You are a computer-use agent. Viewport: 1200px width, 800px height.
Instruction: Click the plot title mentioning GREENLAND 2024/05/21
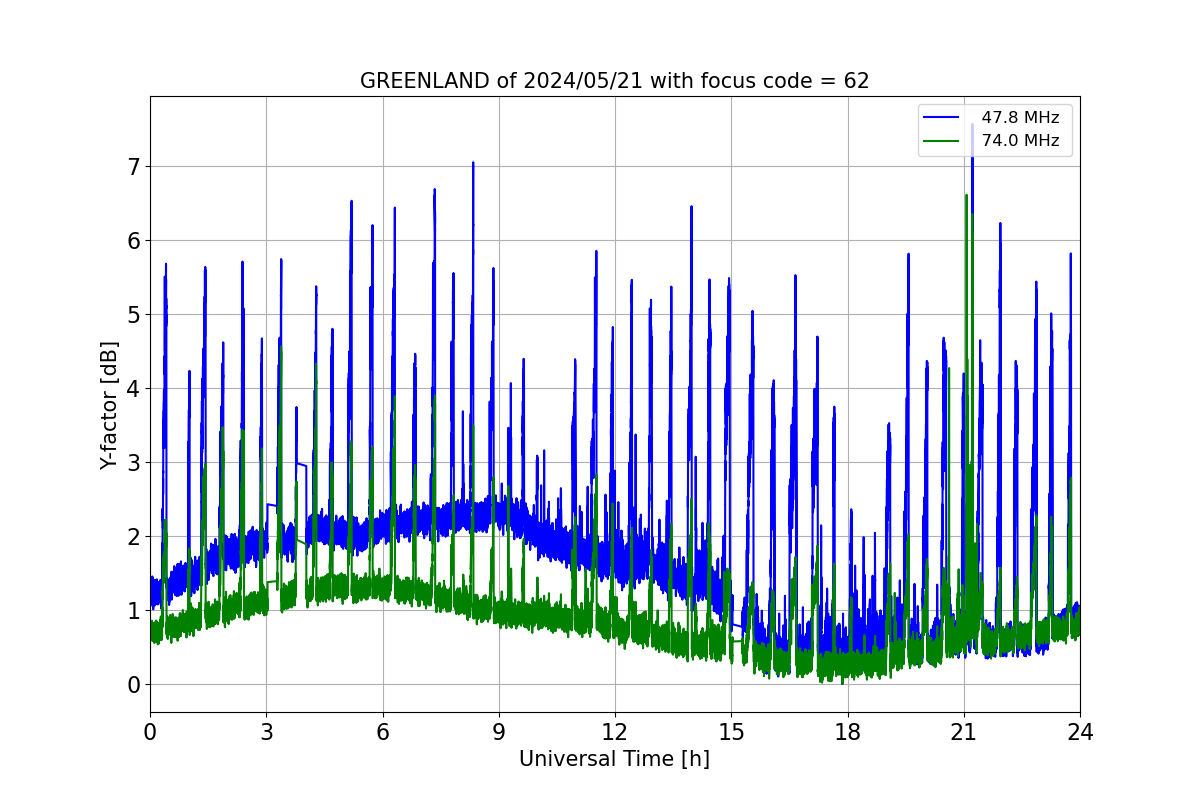614,82
